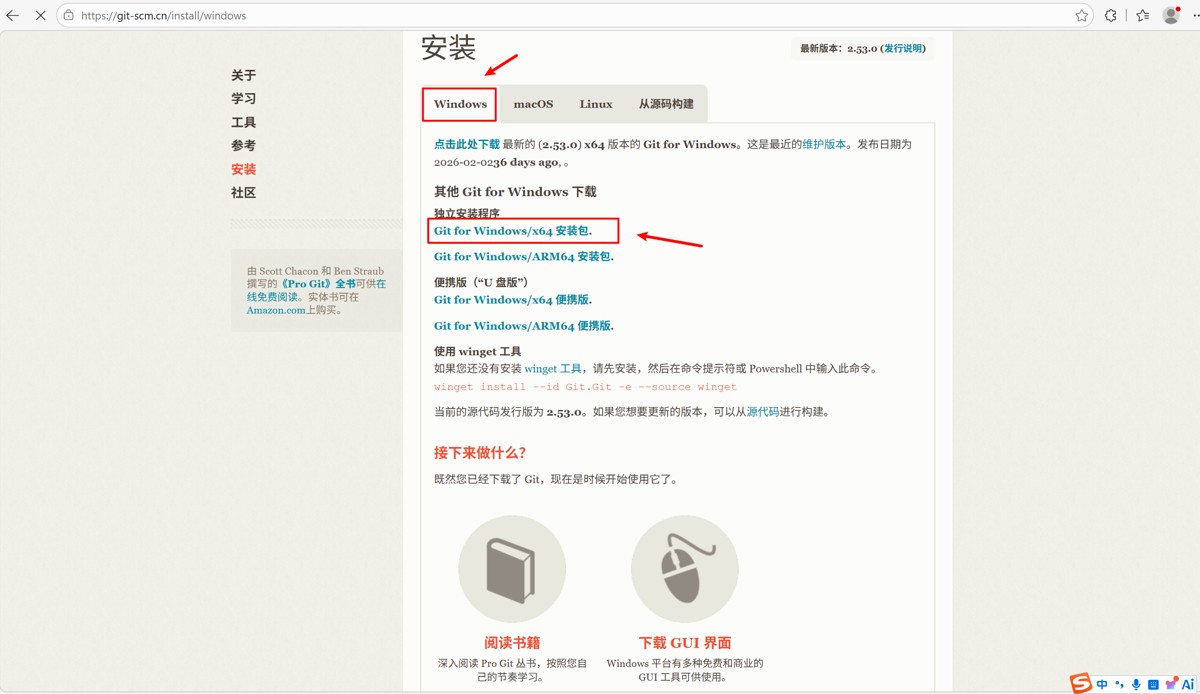Open 工具 in the sidebar

pos(243,122)
